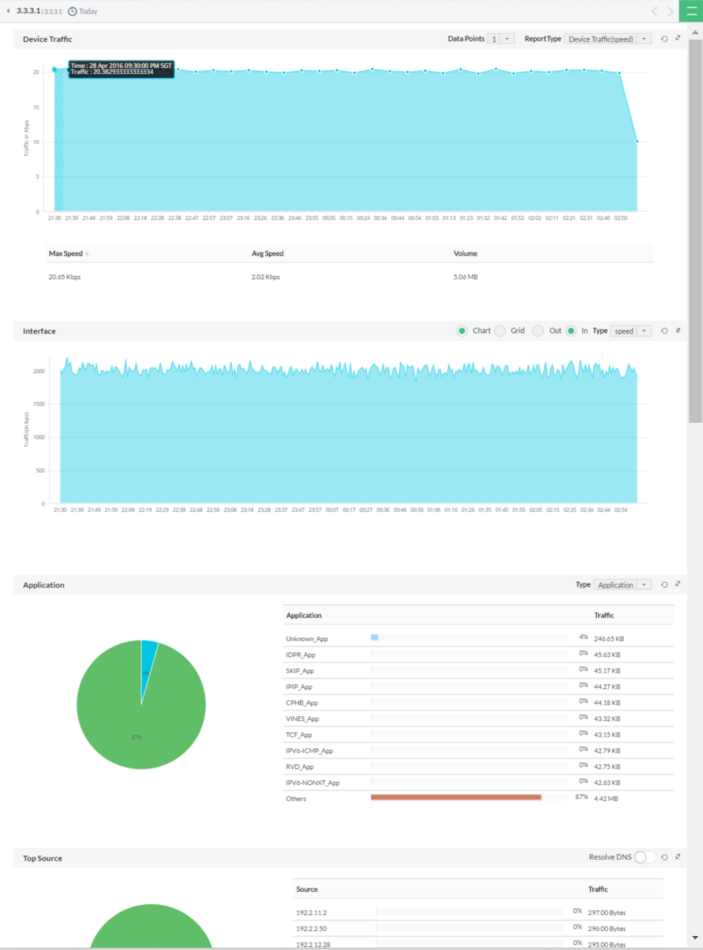The image size is (703, 950).
Task: Maximize the Interface panel
Action: (x=678, y=330)
